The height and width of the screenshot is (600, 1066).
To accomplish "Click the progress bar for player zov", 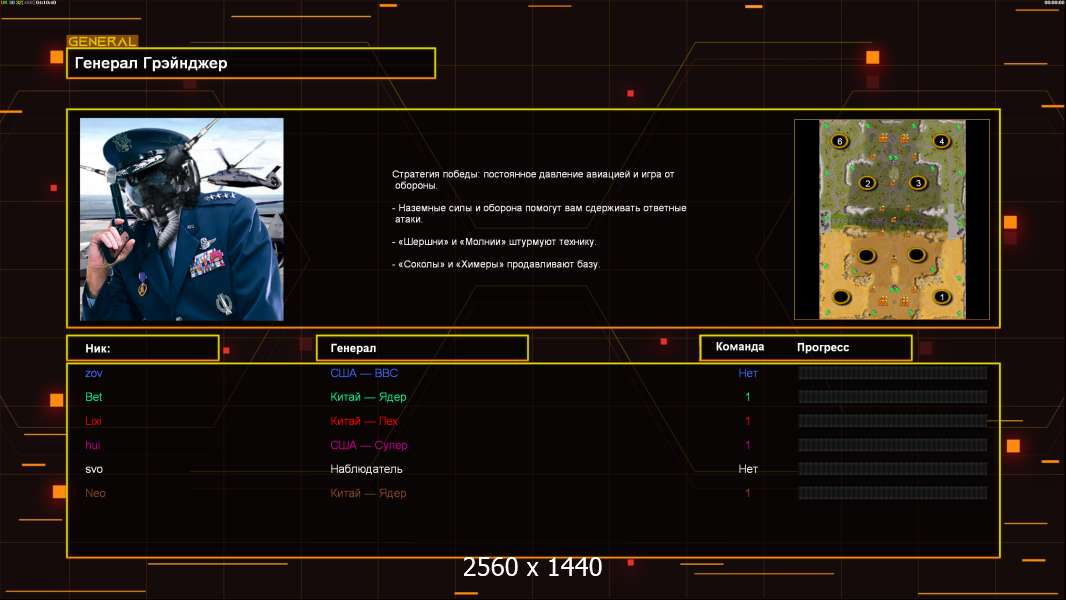I will pos(892,373).
